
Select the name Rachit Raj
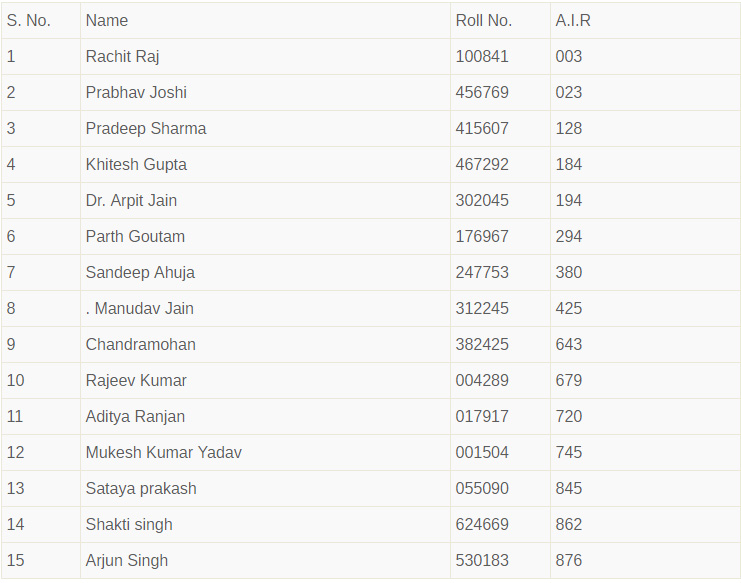[123, 56]
